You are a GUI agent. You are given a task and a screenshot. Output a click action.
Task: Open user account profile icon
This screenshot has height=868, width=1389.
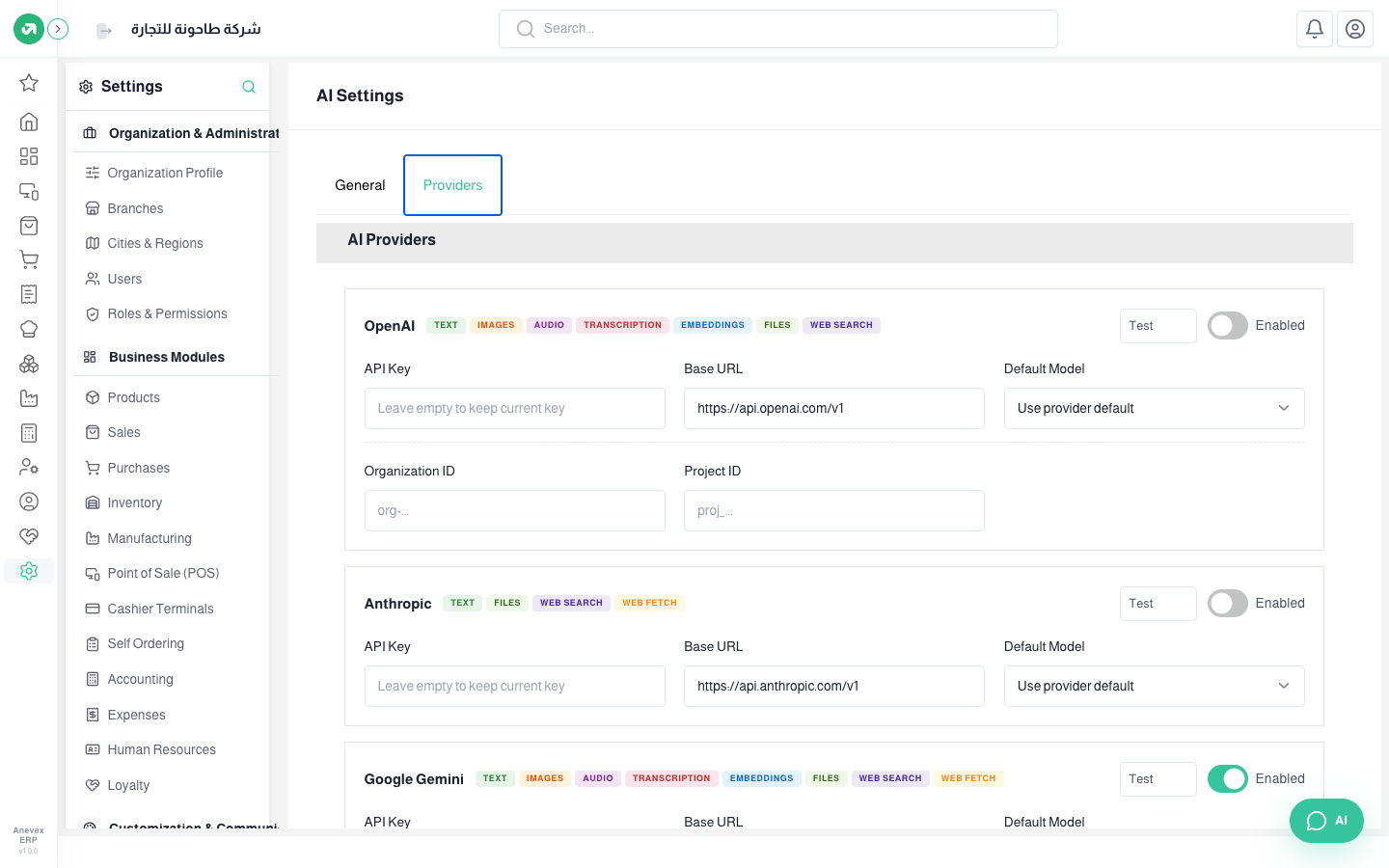click(x=1354, y=29)
